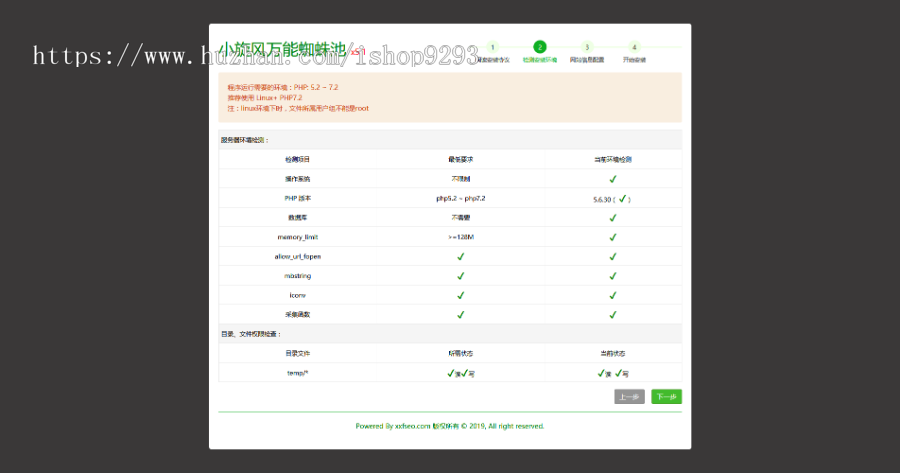
Task: Click the current-environment checkmark for mbstring
Action: 613,276
